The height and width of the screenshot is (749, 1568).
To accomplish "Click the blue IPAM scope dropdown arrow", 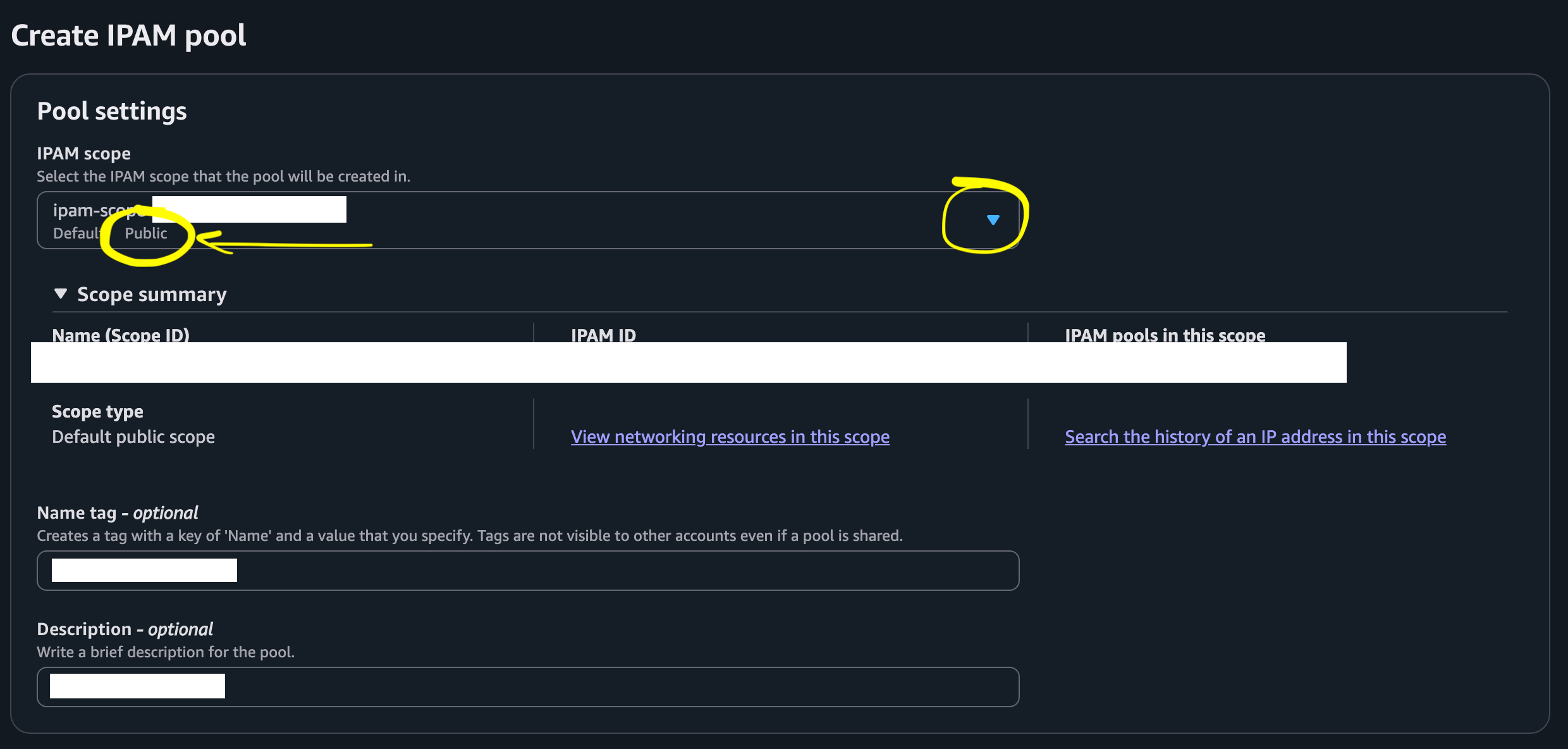I will [x=993, y=220].
